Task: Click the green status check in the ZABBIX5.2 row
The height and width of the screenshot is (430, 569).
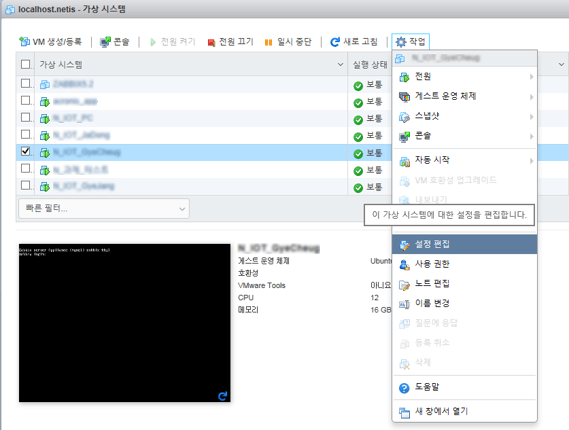Action: tap(358, 86)
